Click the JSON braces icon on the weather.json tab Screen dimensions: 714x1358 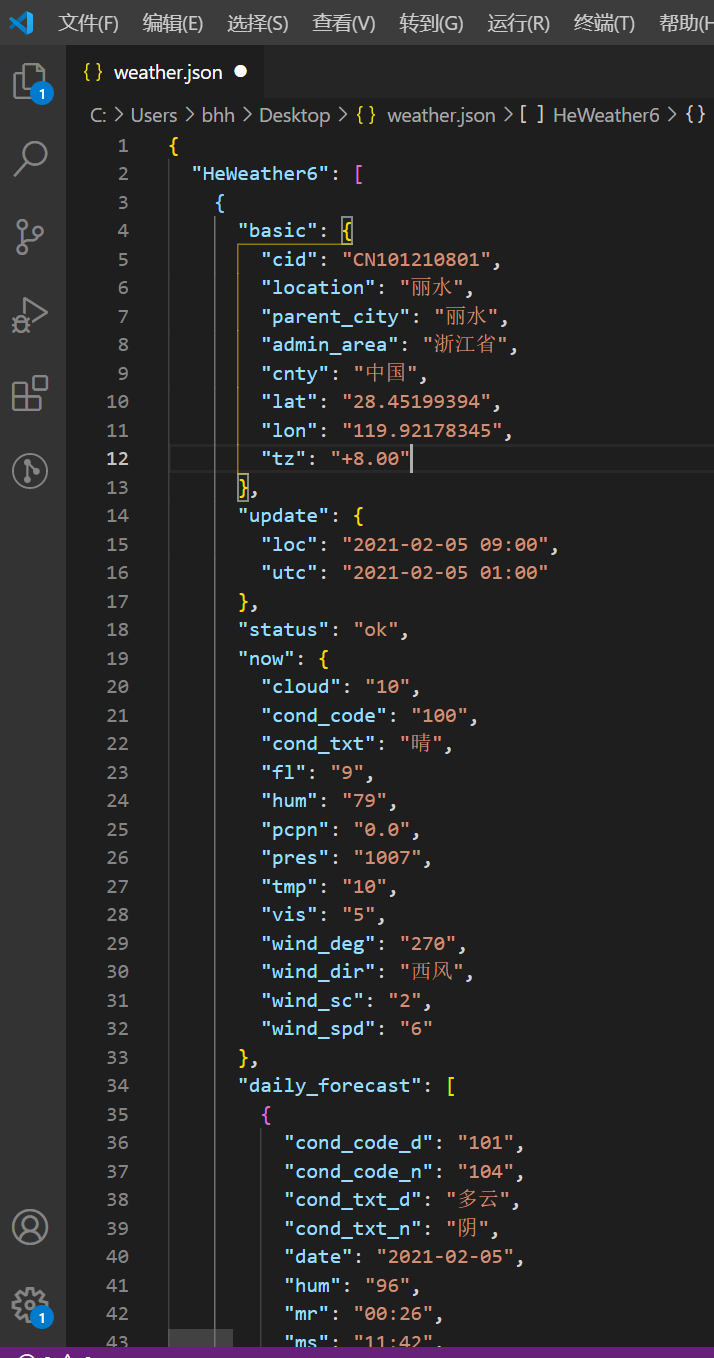[x=93, y=72]
